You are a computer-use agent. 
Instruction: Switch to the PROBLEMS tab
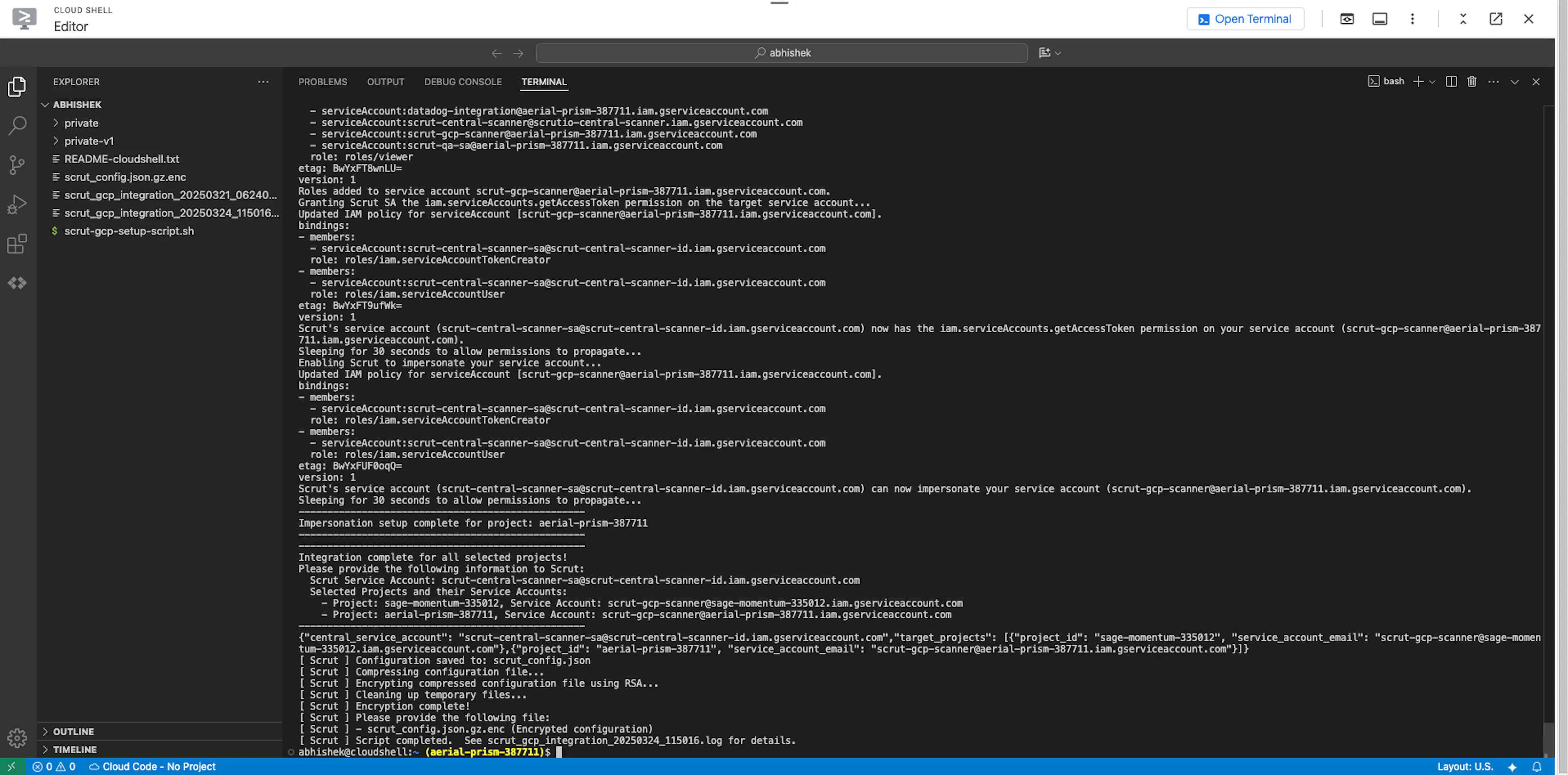(x=323, y=82)
